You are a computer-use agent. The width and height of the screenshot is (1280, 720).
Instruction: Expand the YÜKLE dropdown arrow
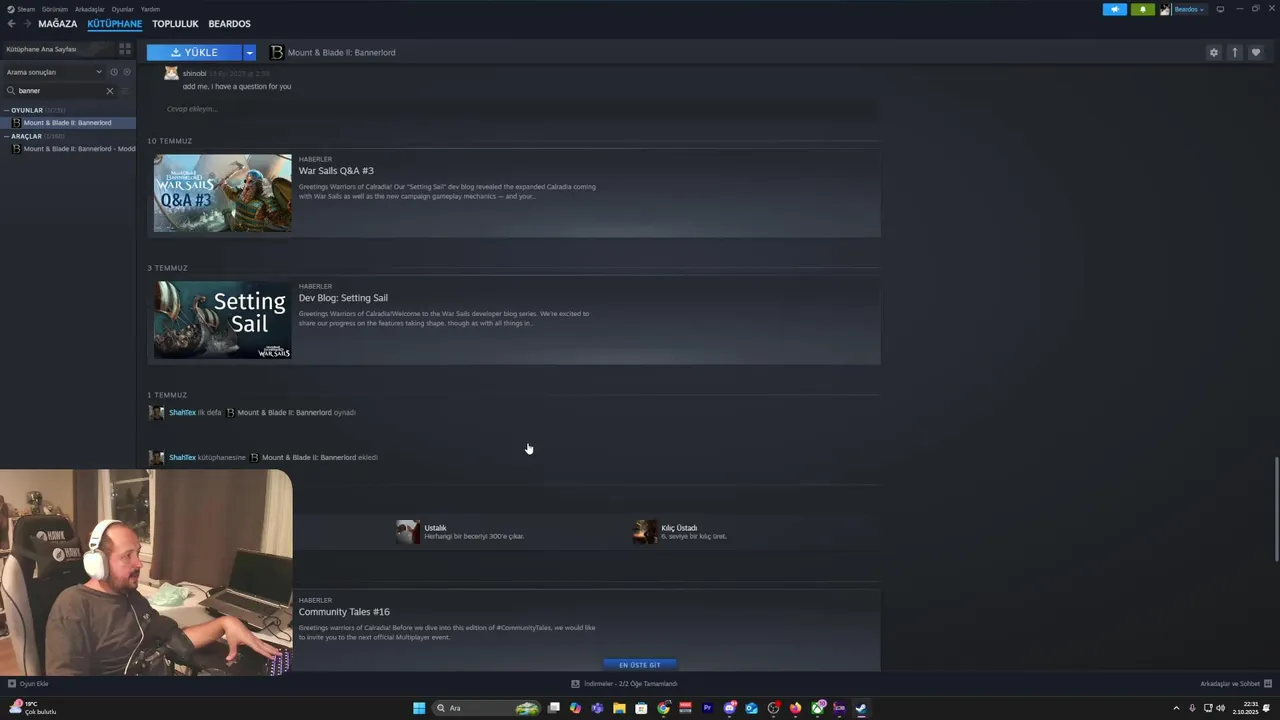pos(250,52)
